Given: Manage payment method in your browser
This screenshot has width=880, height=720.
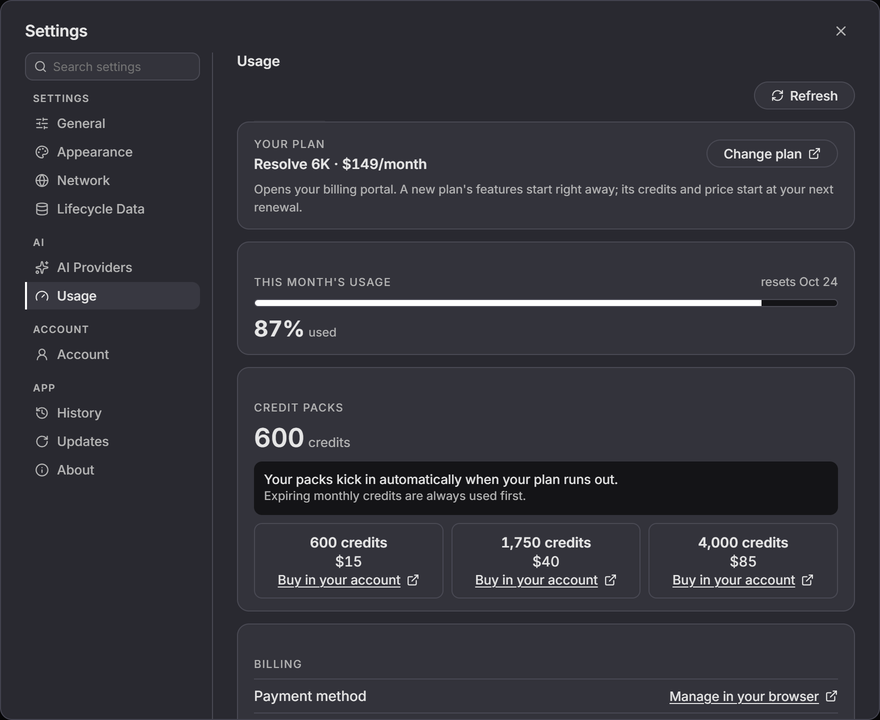Looking at the screenshot, I should point(753,696).
